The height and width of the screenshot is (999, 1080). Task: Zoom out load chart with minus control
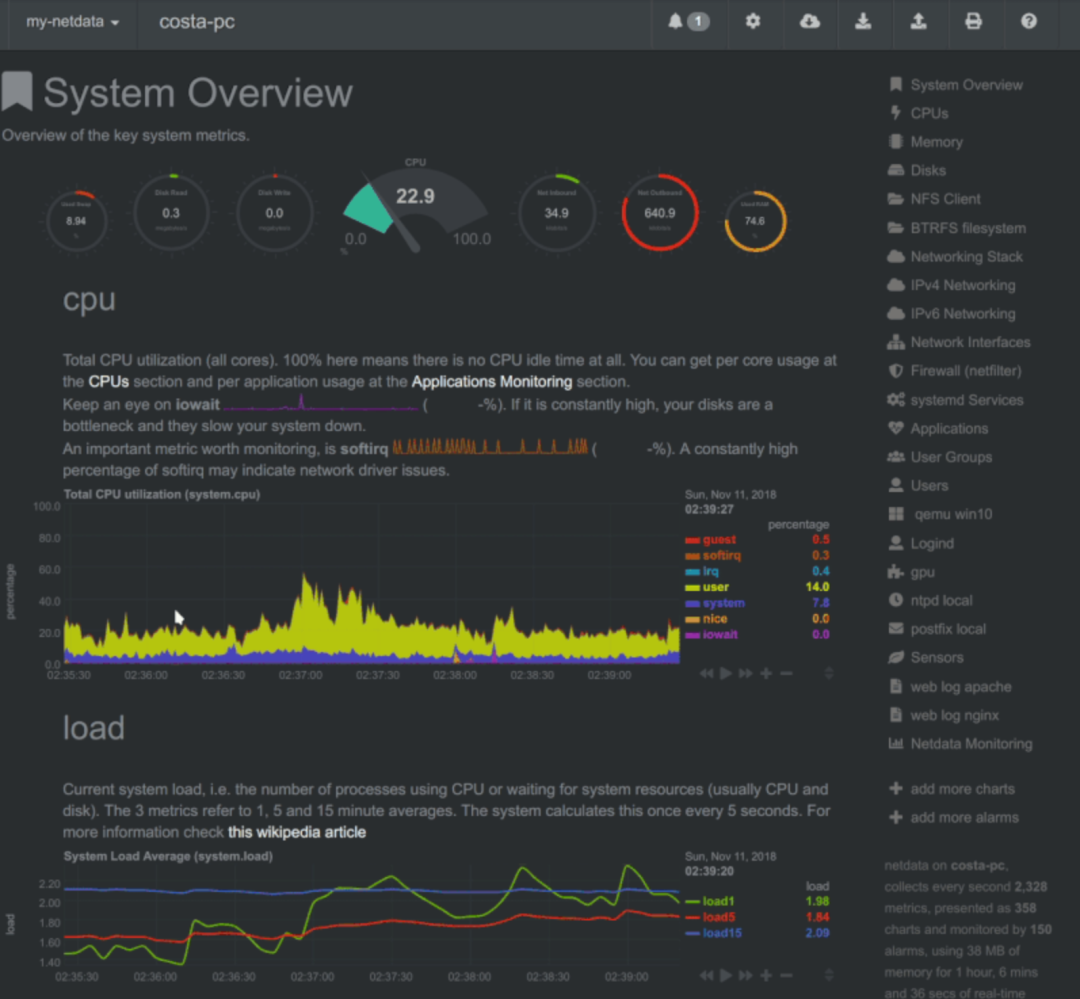(x=787, y=976)
